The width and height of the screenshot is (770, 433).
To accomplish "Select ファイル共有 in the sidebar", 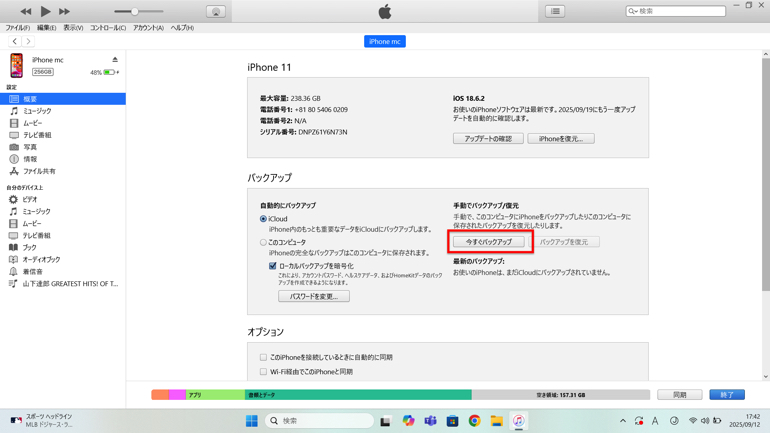I will point(39,171).
